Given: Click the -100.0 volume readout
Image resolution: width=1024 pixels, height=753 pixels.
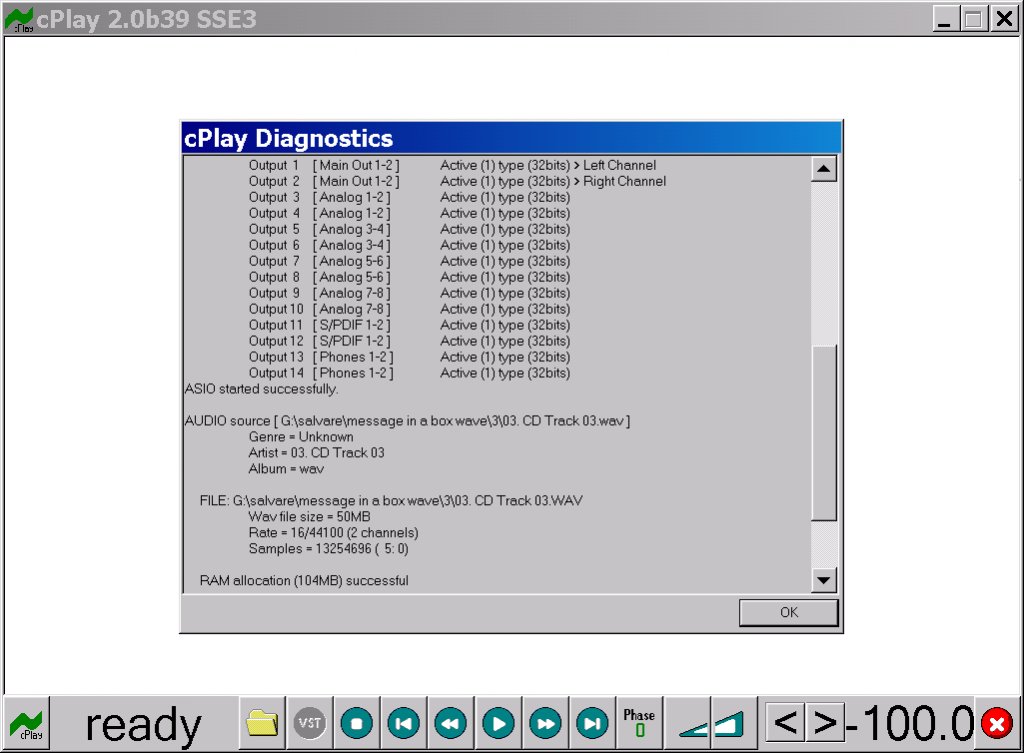Looking at the screenshot, I should click(x=910, y=723).
